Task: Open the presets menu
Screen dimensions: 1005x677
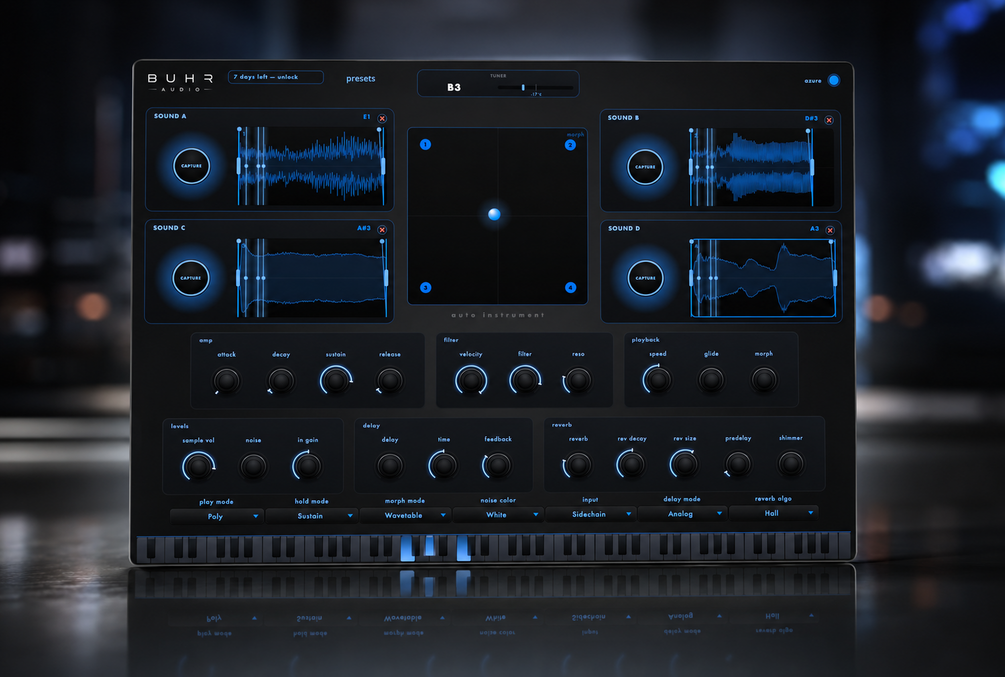Action: click(361, 79)
